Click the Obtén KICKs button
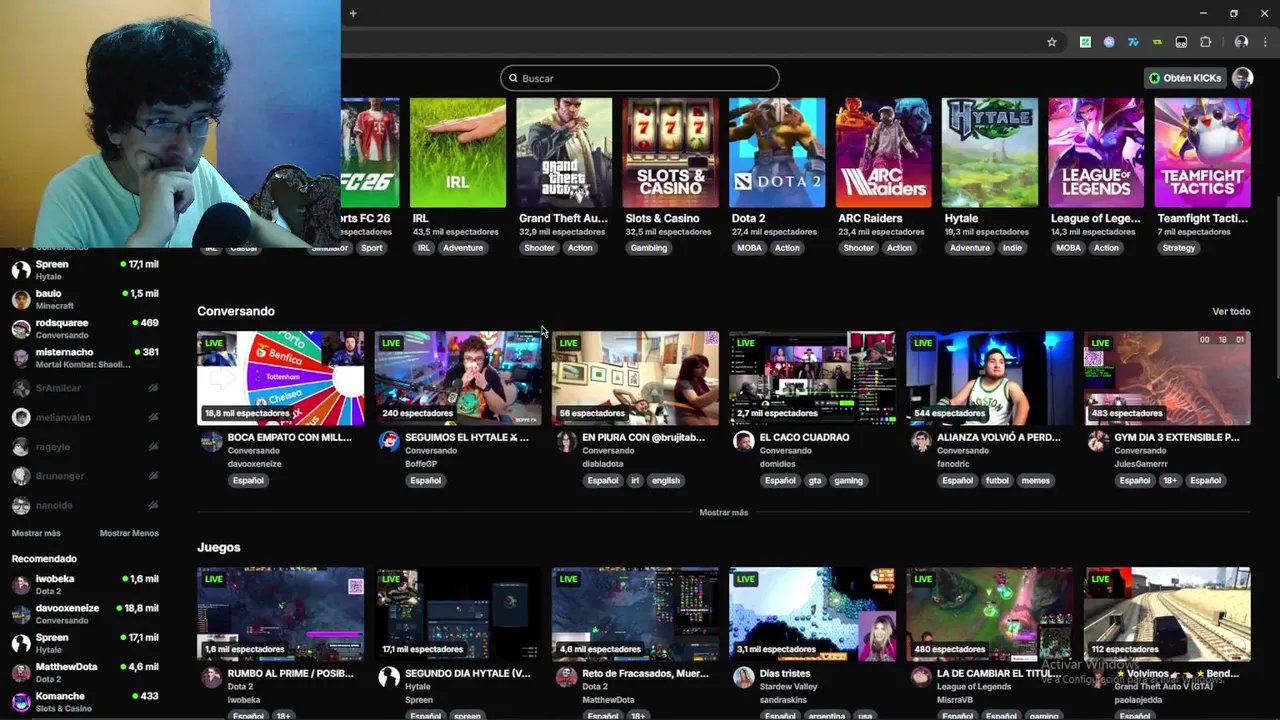This screenshot has width=1280, height=720. tap(1185, 78)
